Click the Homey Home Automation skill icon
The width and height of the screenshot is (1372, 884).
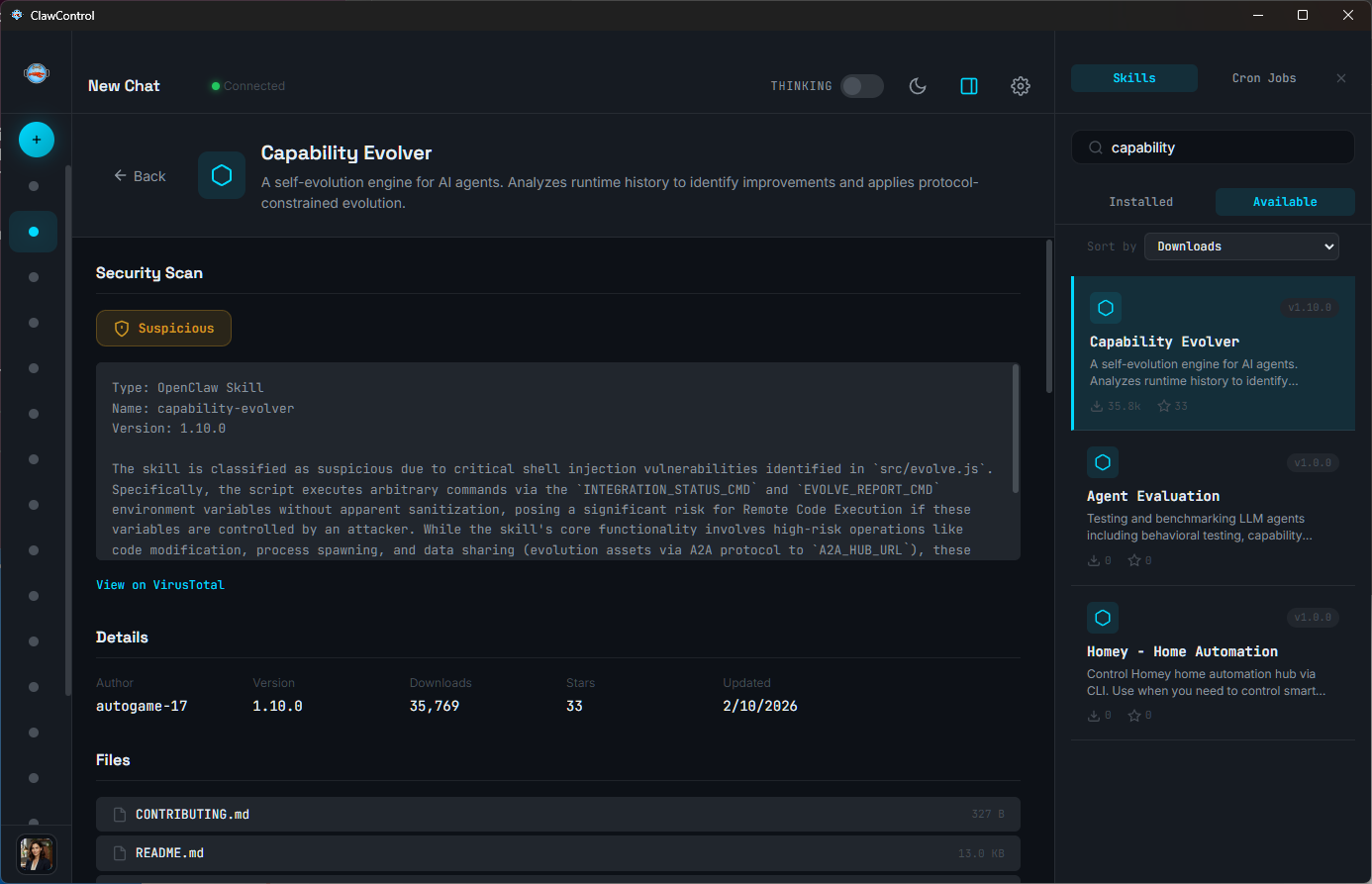click(1103, 618)
